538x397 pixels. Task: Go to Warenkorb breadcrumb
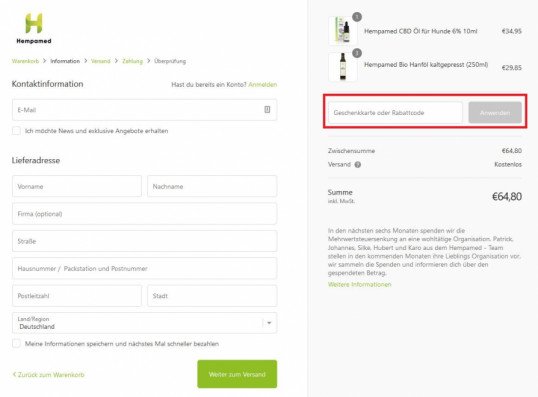(25, 61)
